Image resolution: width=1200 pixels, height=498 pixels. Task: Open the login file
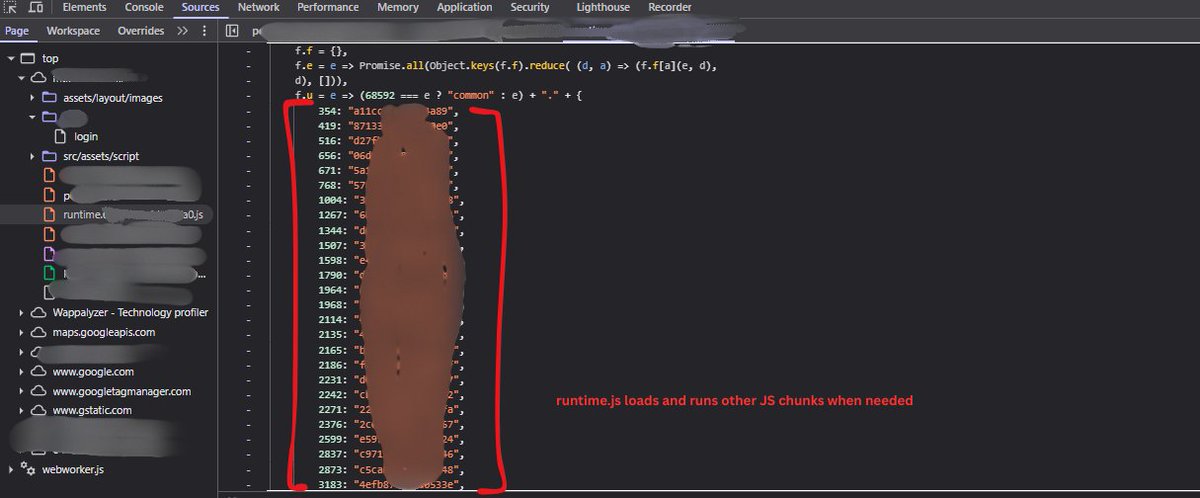[86, 136]
